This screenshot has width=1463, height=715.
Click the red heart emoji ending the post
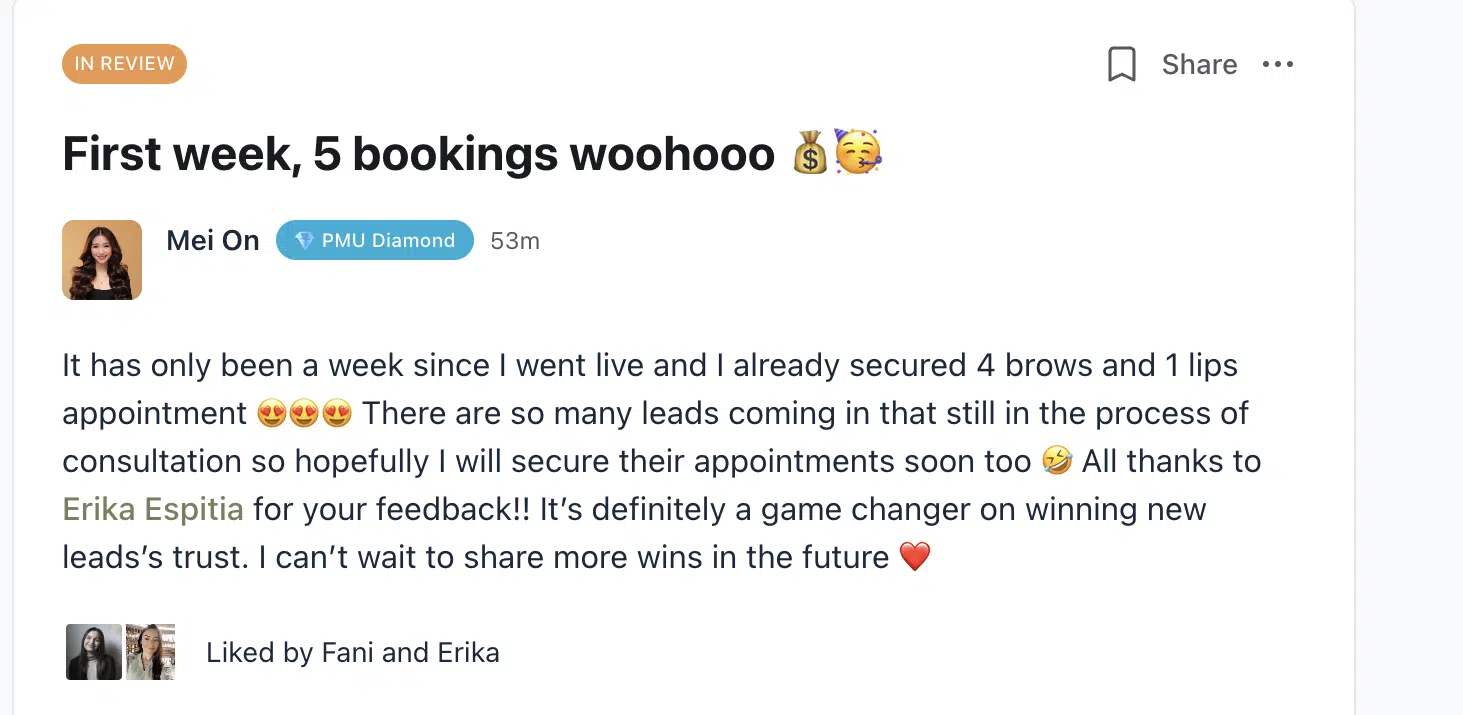tap(915, 557)
